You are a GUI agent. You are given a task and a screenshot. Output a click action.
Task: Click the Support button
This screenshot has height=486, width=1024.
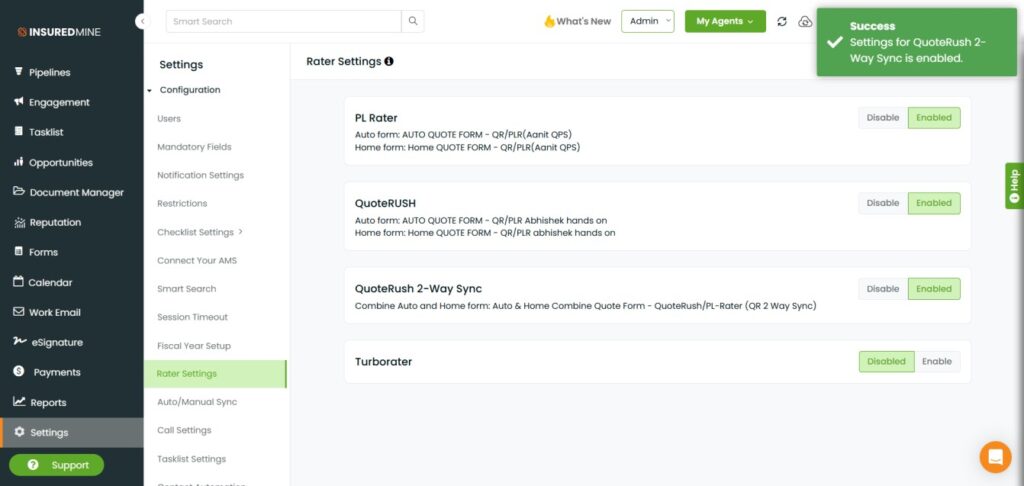56,465
